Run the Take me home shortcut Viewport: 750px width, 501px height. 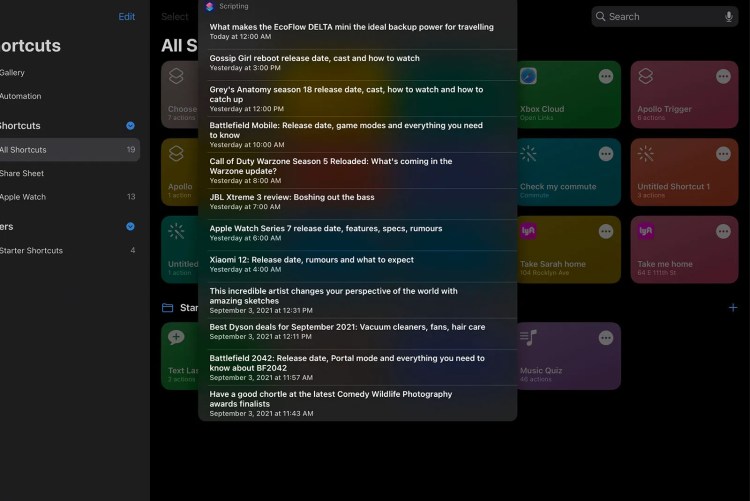(684, 250)
